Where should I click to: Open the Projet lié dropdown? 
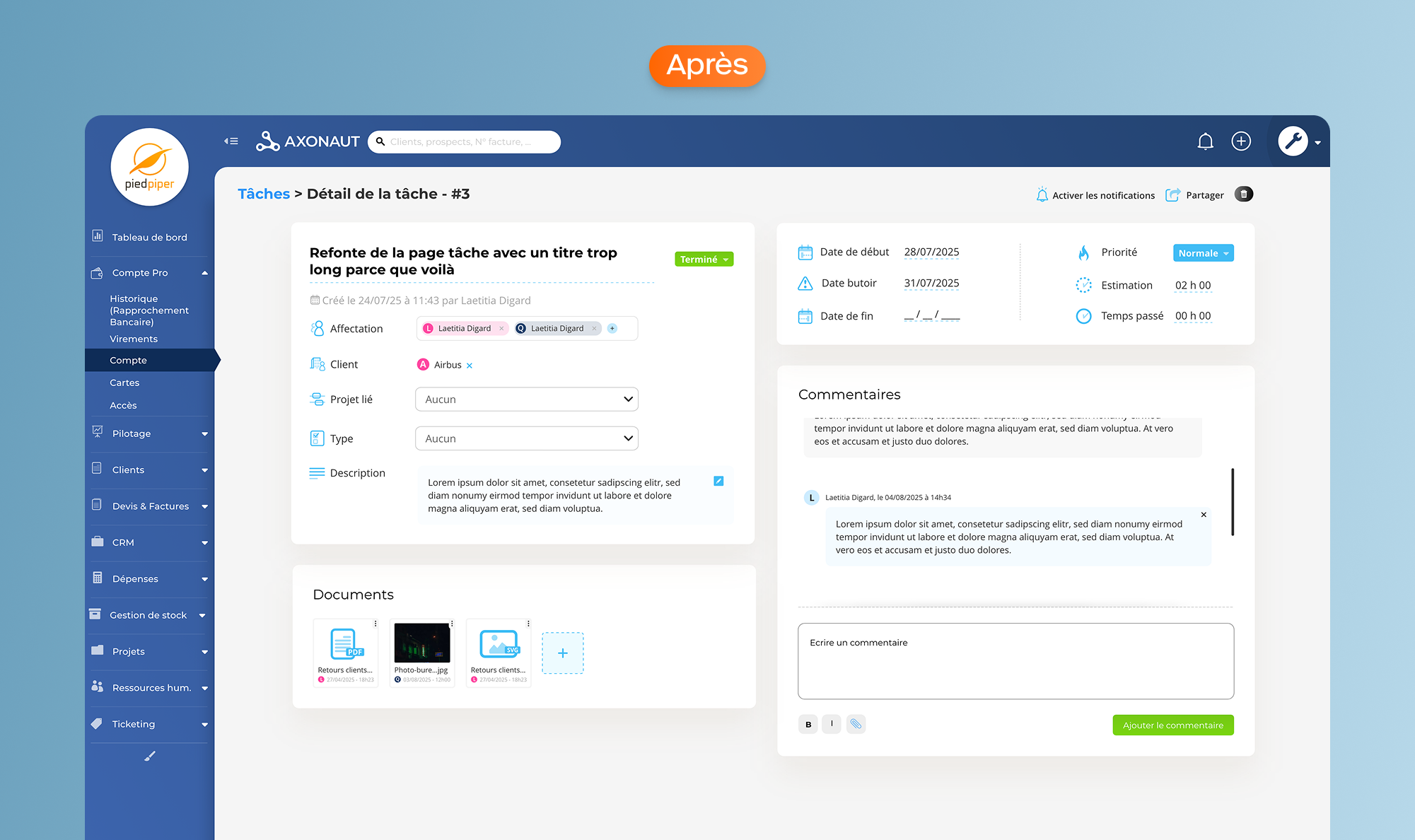pos(526,399)
